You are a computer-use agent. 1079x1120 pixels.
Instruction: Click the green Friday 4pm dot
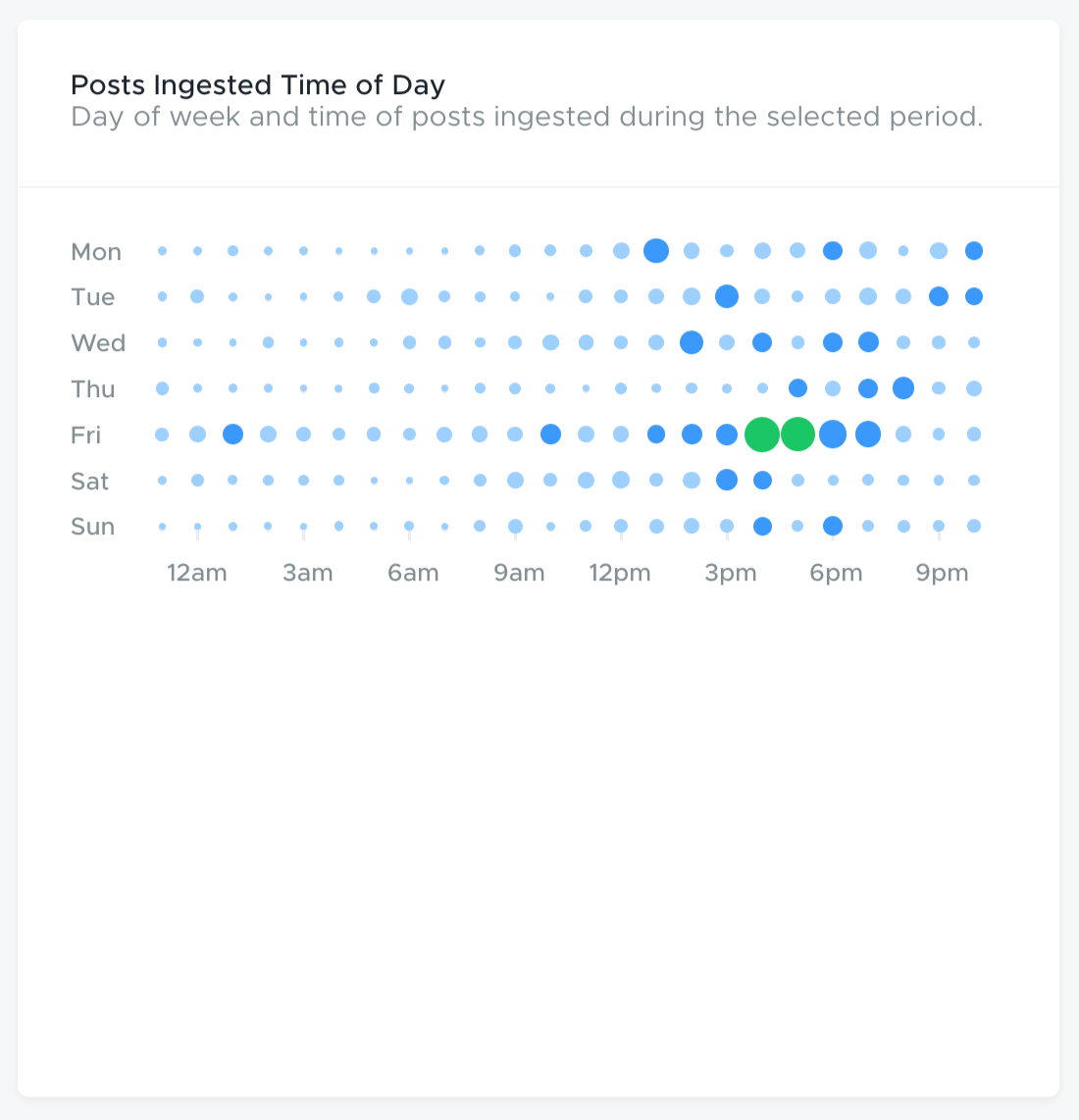762,434
